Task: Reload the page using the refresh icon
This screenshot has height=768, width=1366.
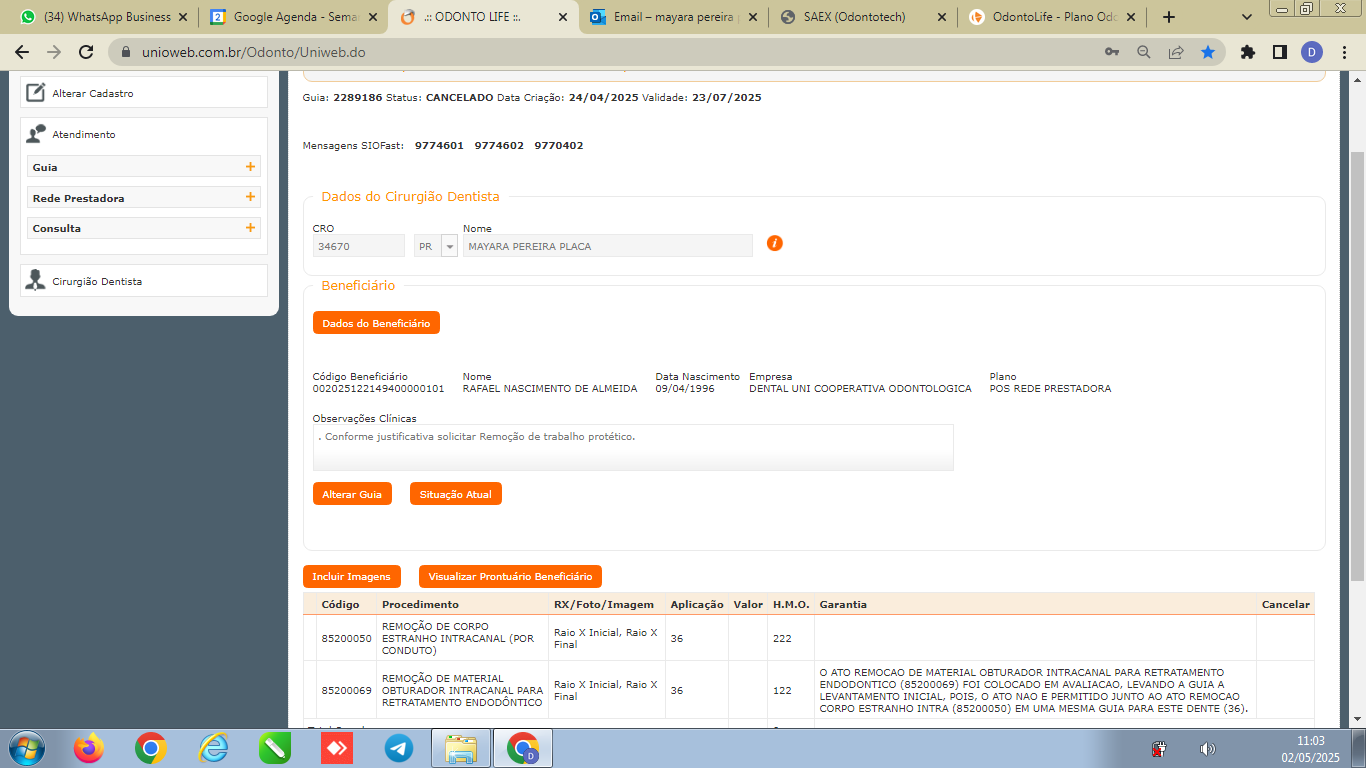Action: [86, 52]
